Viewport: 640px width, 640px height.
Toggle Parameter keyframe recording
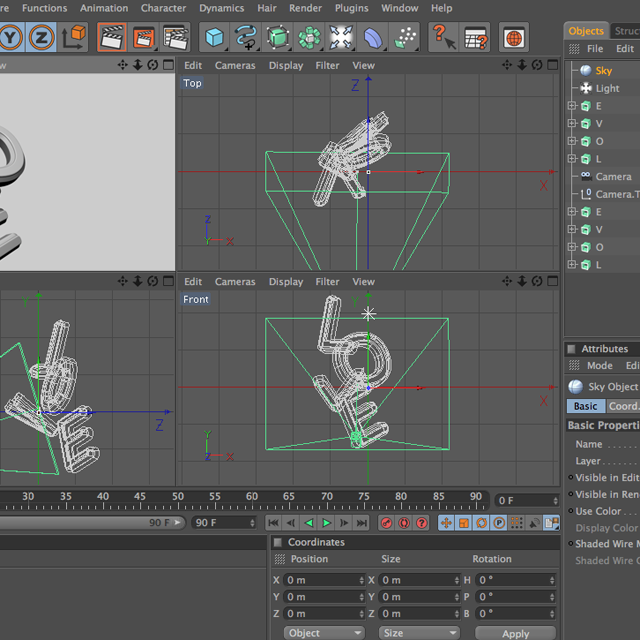point(499,523)
